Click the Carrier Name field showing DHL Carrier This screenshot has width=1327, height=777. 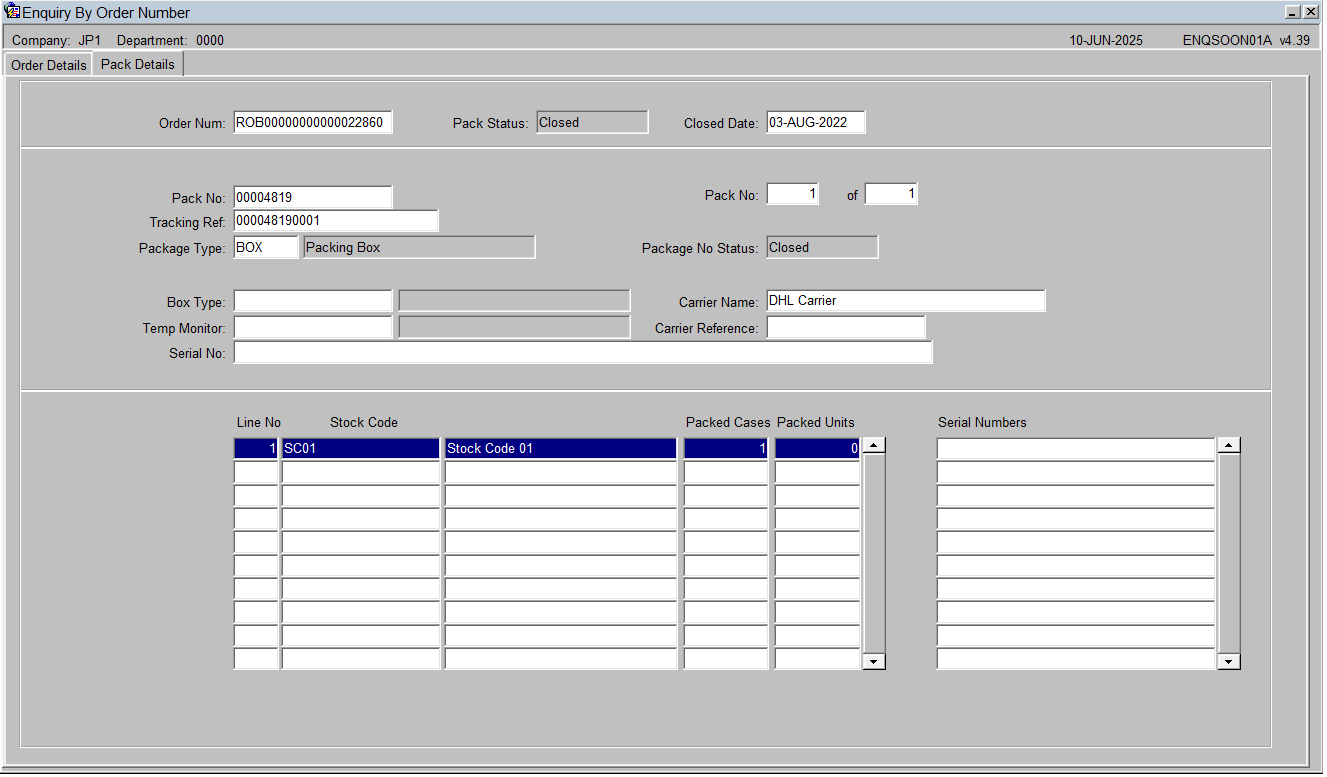pos(906,301)
